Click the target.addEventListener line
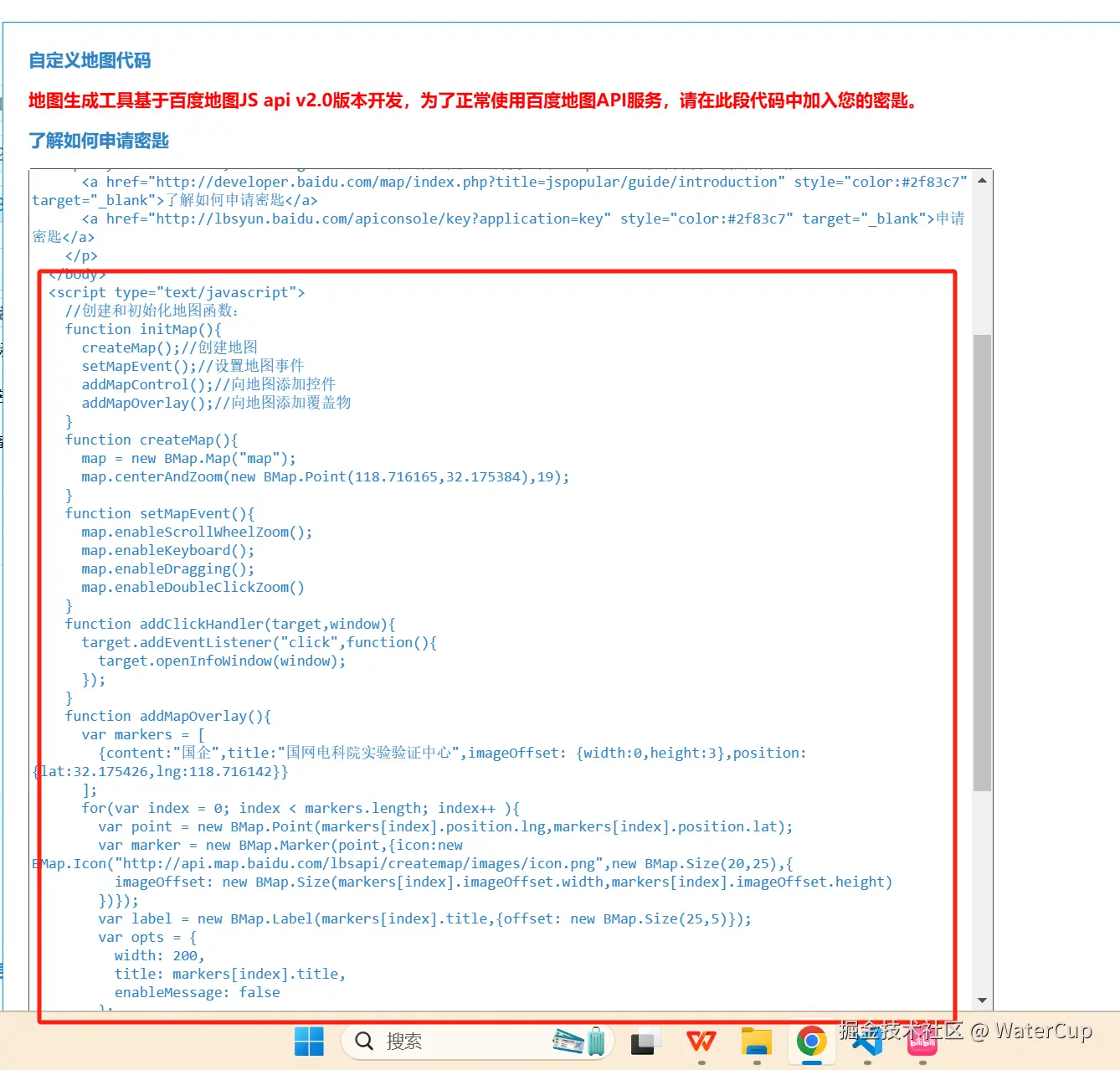 [x=259, y=642]
